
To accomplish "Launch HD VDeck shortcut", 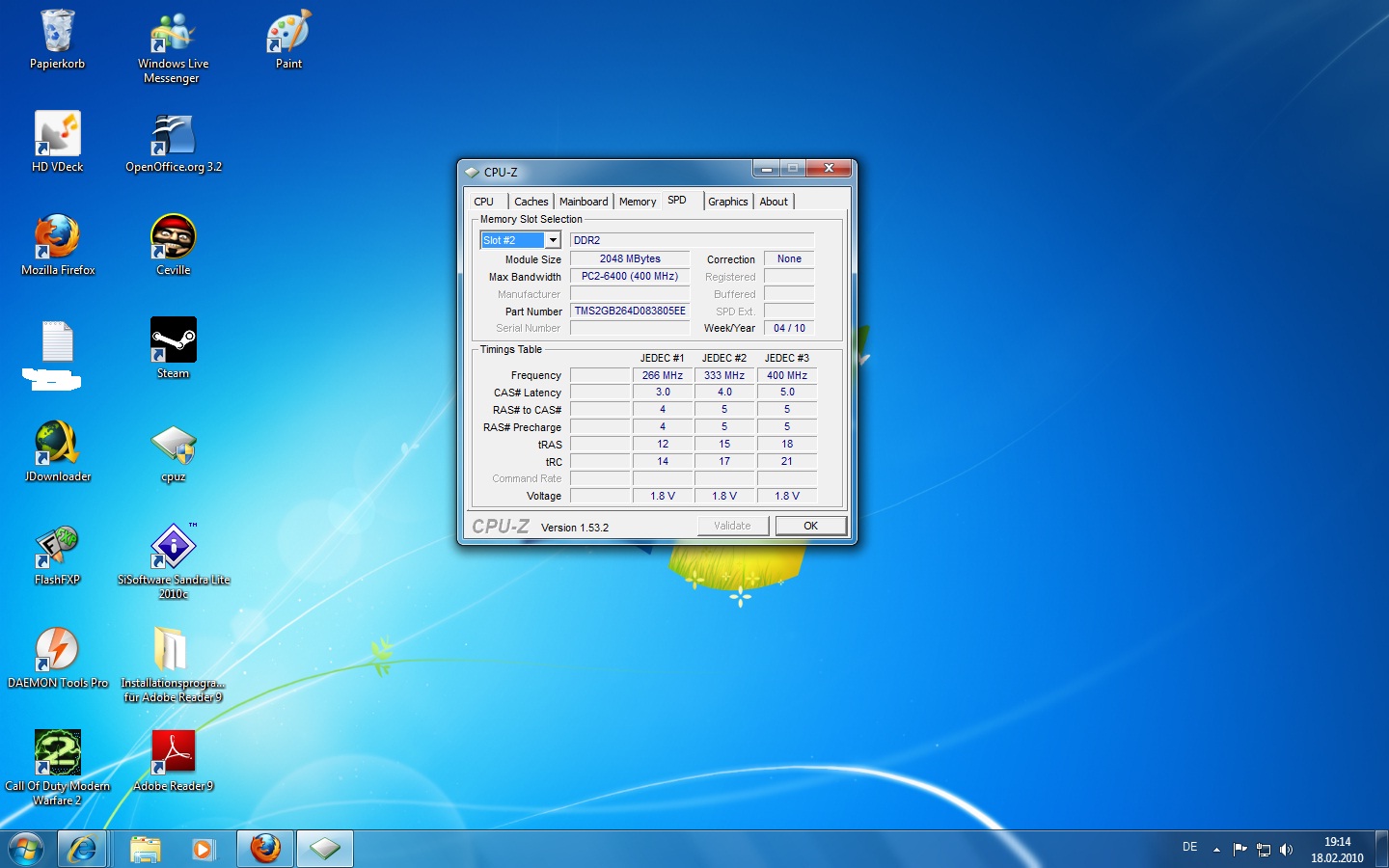I will (x=58, y=142).
